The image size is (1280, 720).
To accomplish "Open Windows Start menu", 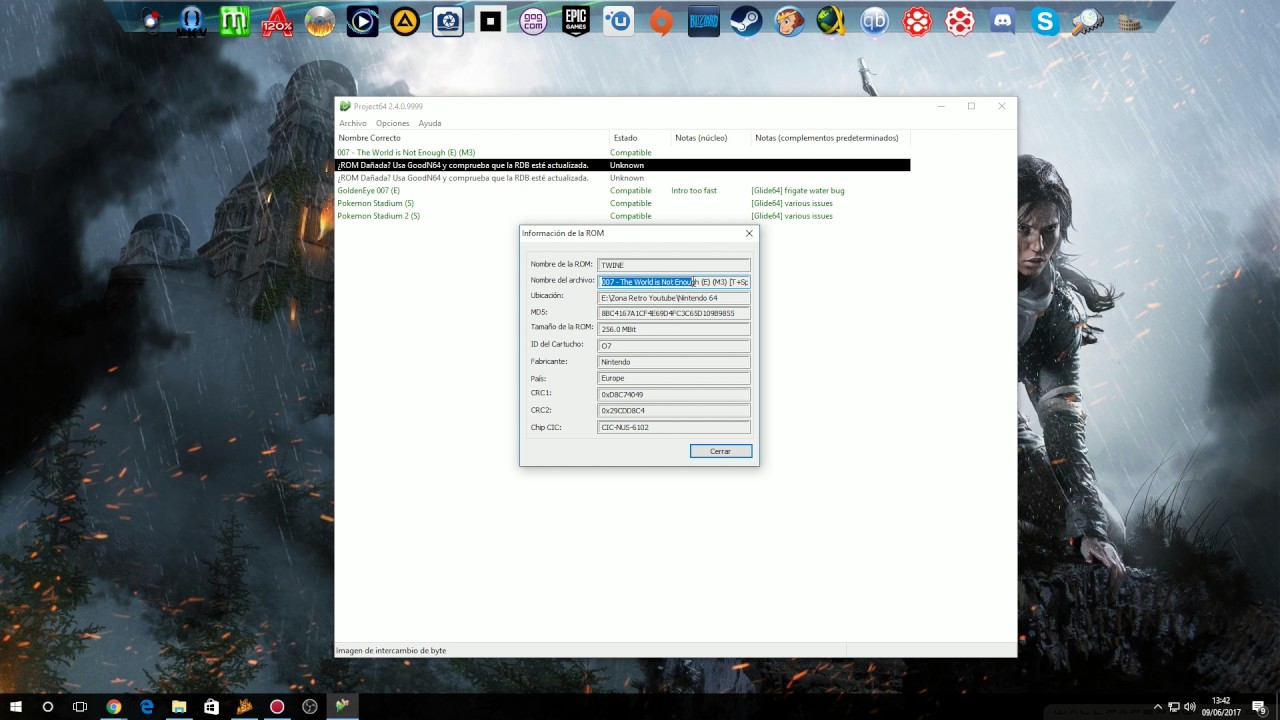I will point(15,707).
